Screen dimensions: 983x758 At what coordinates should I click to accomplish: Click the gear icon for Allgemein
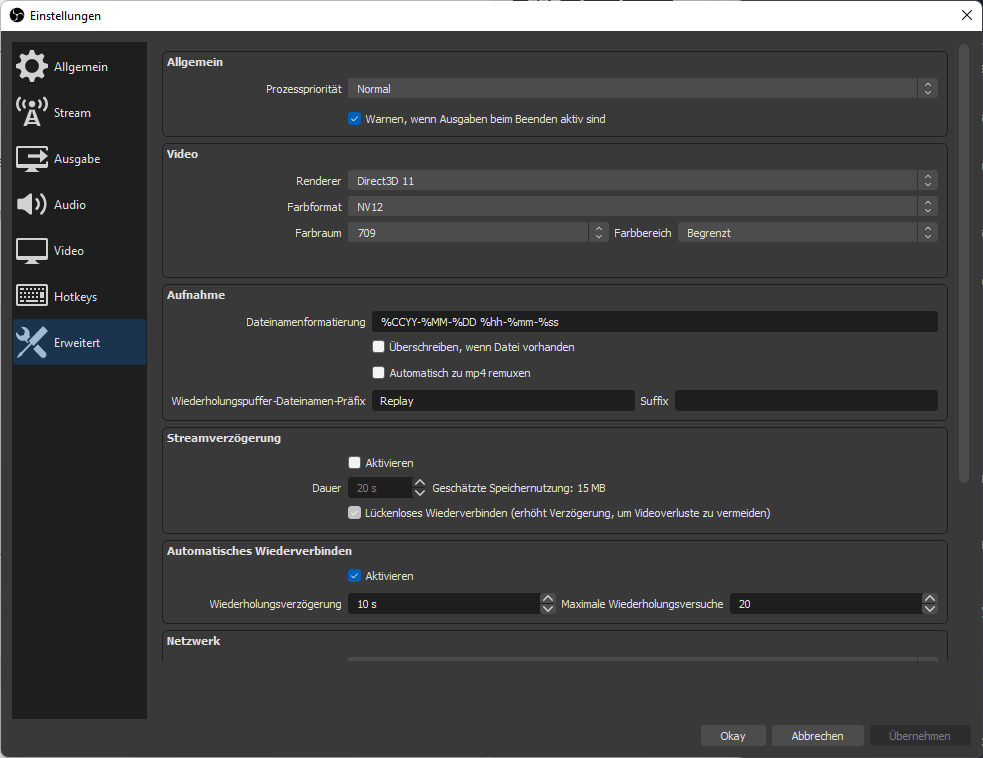(31, 66)
